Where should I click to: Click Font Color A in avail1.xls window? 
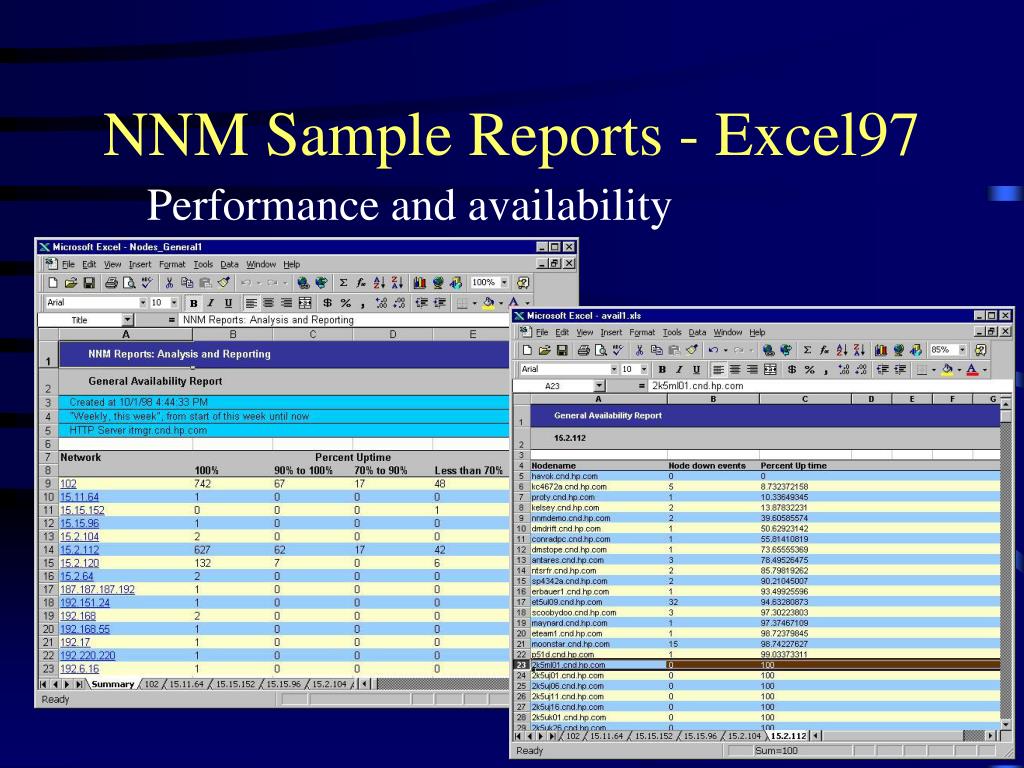click(972, 370)
